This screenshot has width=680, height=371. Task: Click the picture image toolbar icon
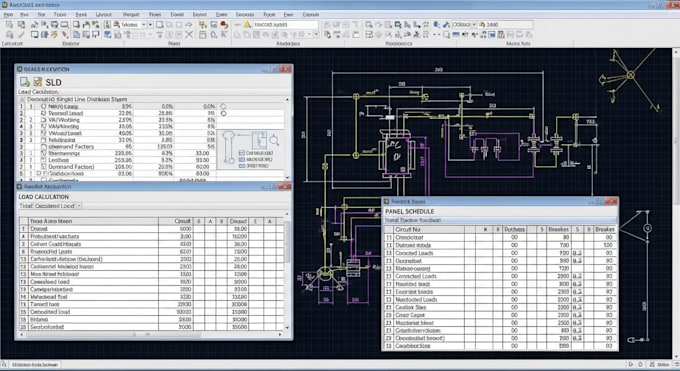(x=492, y=34)
